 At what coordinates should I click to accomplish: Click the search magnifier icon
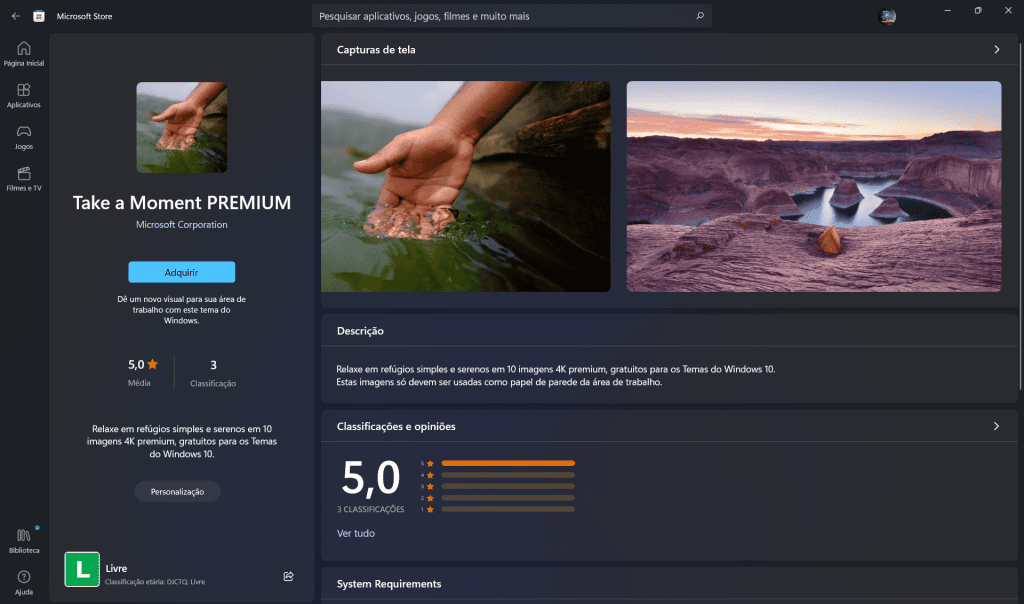pos(700,16)
